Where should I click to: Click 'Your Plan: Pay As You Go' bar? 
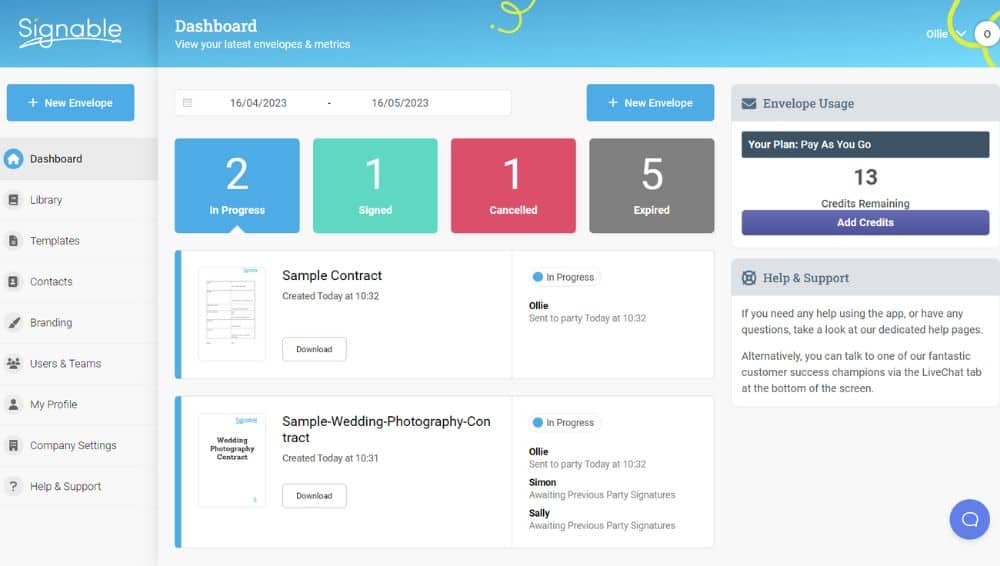click(865, 145)
